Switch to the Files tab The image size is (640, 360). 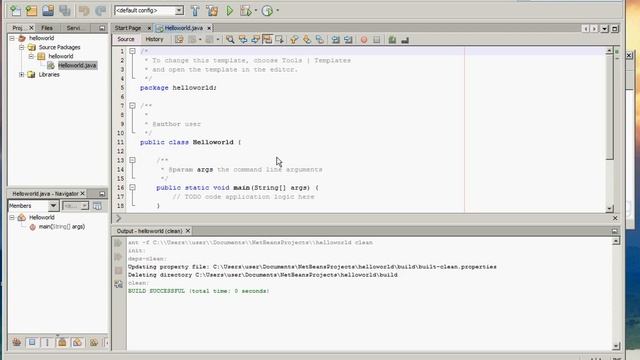click(x=47, y=28)
